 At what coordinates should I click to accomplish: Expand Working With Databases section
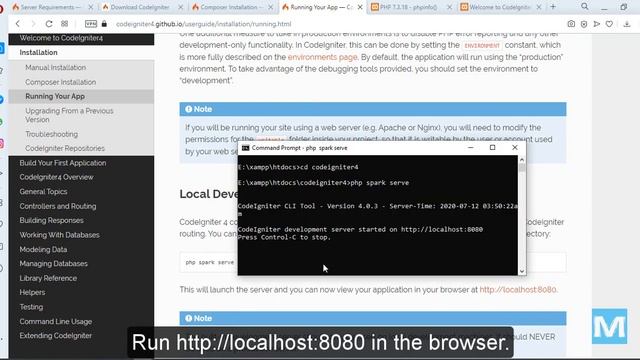pos(60,235)
